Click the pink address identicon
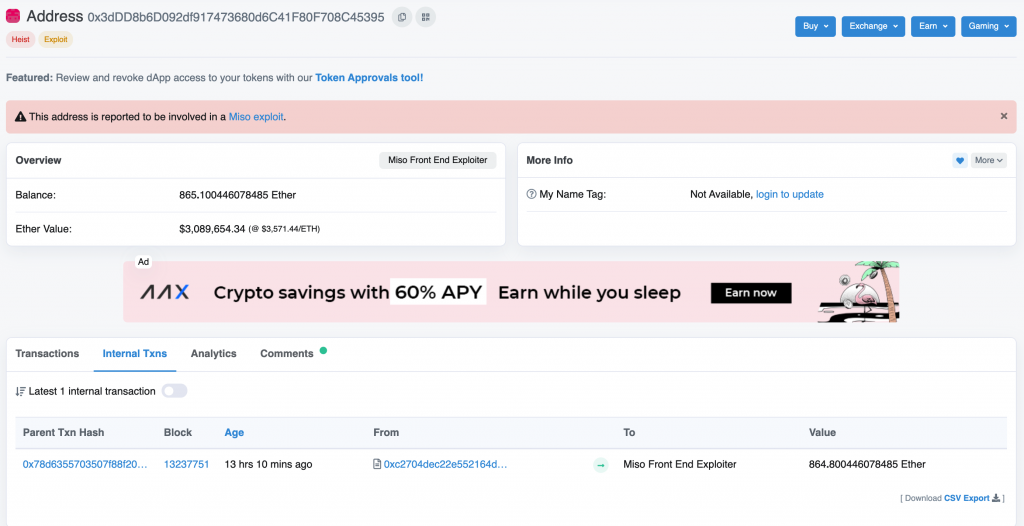Viewport: 1024px width, 526px height. click(13, 16)
